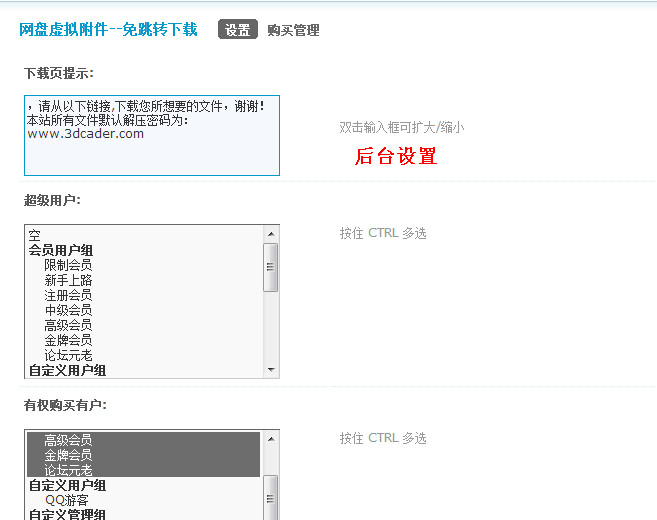This screenshot has height=520, width=657.
Task: Select 新手上路 in the 超级用户 list
Action: point(145,280)
